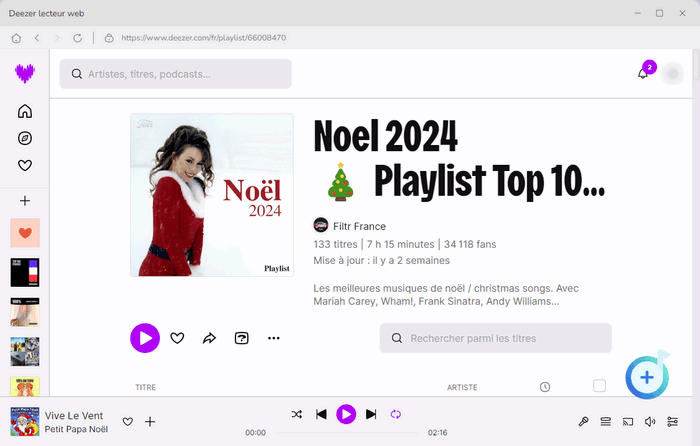Search within playlist titles field
The image size is (700, 446).
[x=496, y=338]
